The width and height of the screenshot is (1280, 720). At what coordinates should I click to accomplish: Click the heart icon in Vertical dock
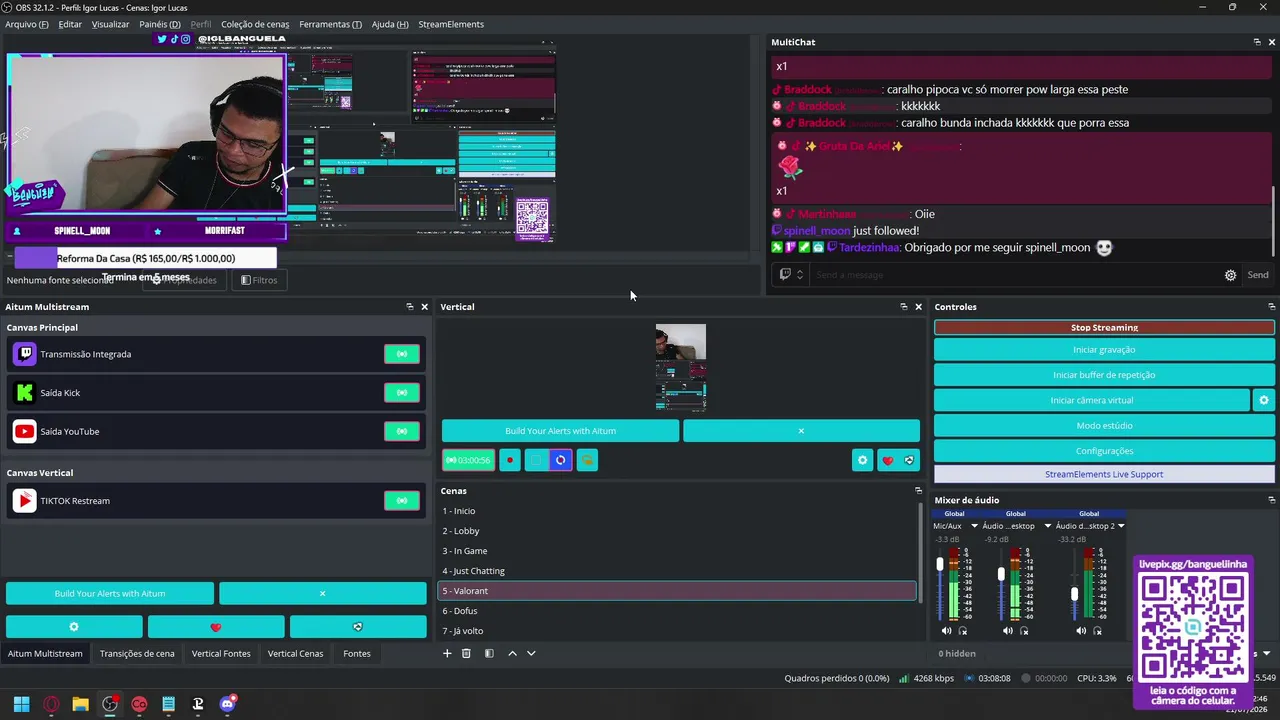tap(887, 461)
